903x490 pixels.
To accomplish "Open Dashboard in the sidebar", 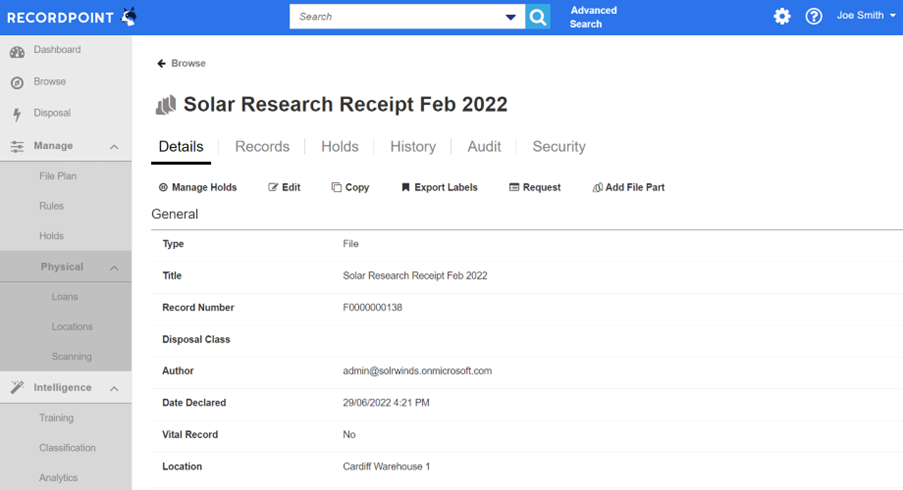I will click(57, 50).
